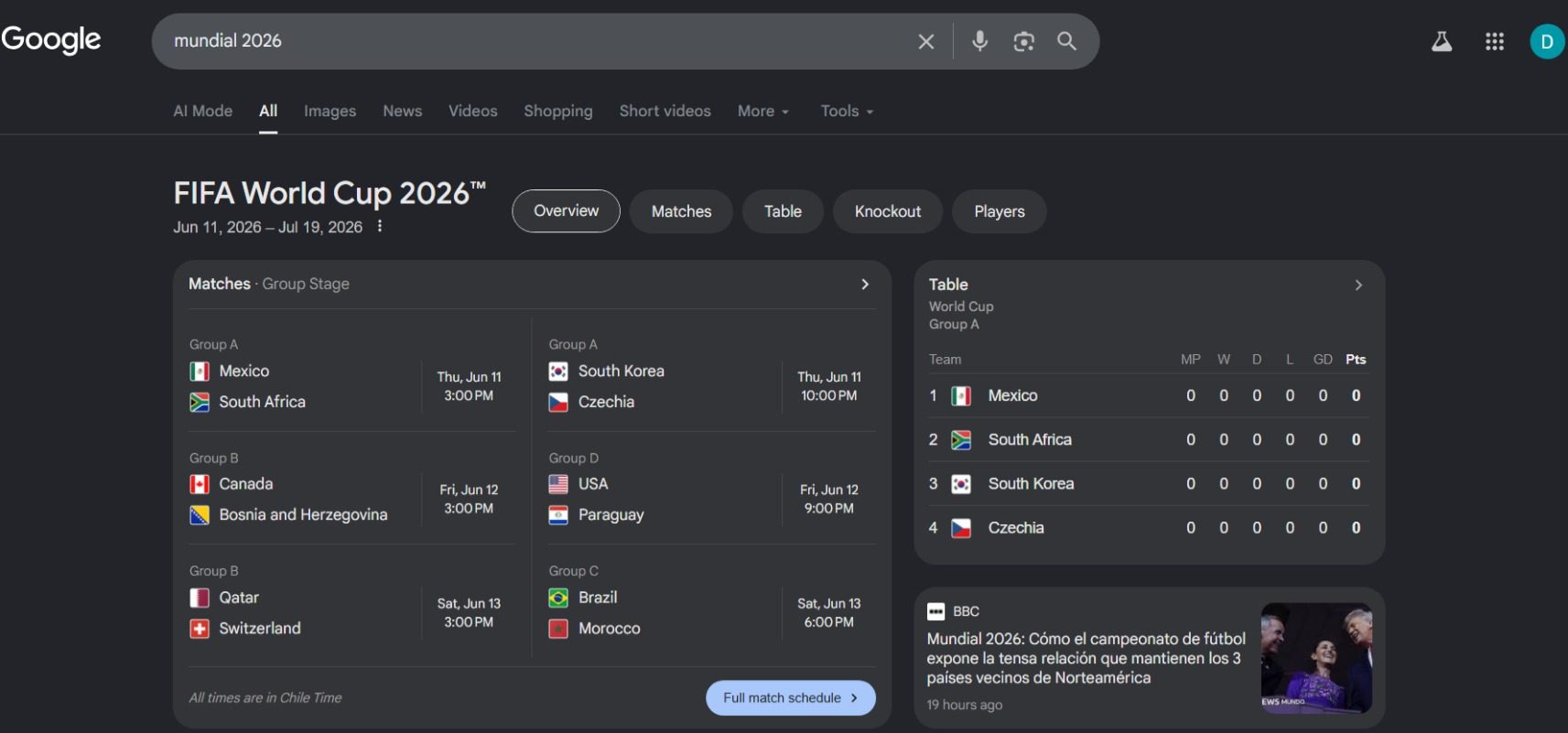View the Knockout chip
1568x733 pixels.
(888, 211)
